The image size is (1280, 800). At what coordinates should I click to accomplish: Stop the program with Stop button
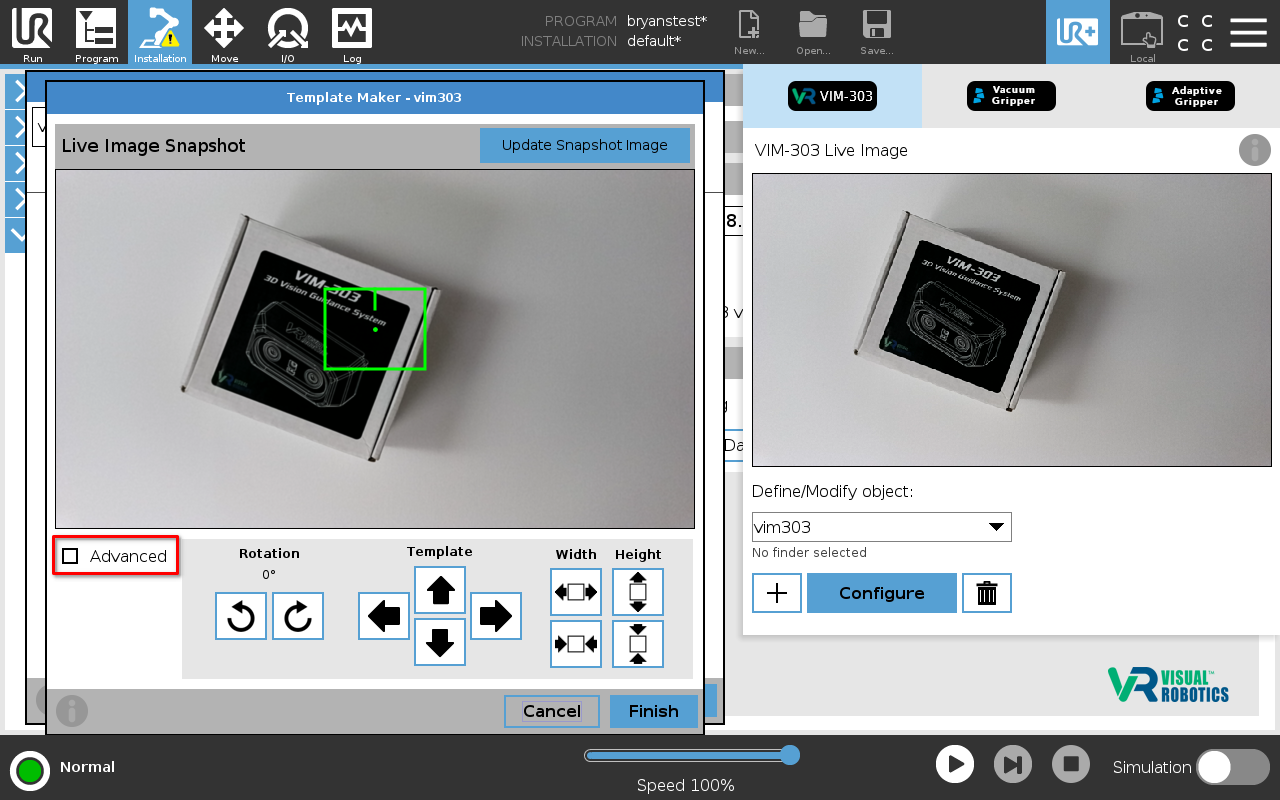tap(1071, 765)
